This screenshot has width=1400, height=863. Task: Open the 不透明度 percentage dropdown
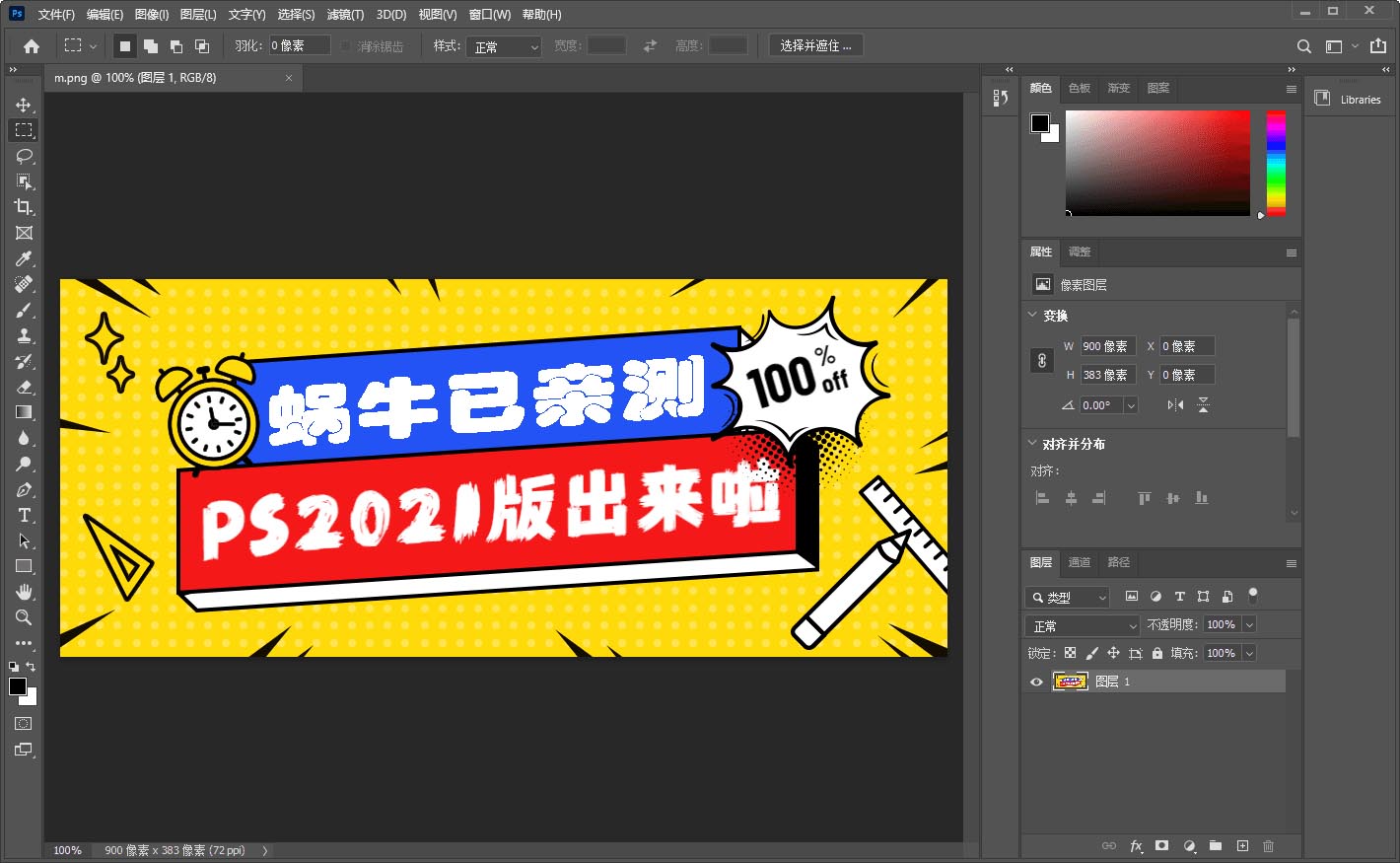tap(1249, 624)
